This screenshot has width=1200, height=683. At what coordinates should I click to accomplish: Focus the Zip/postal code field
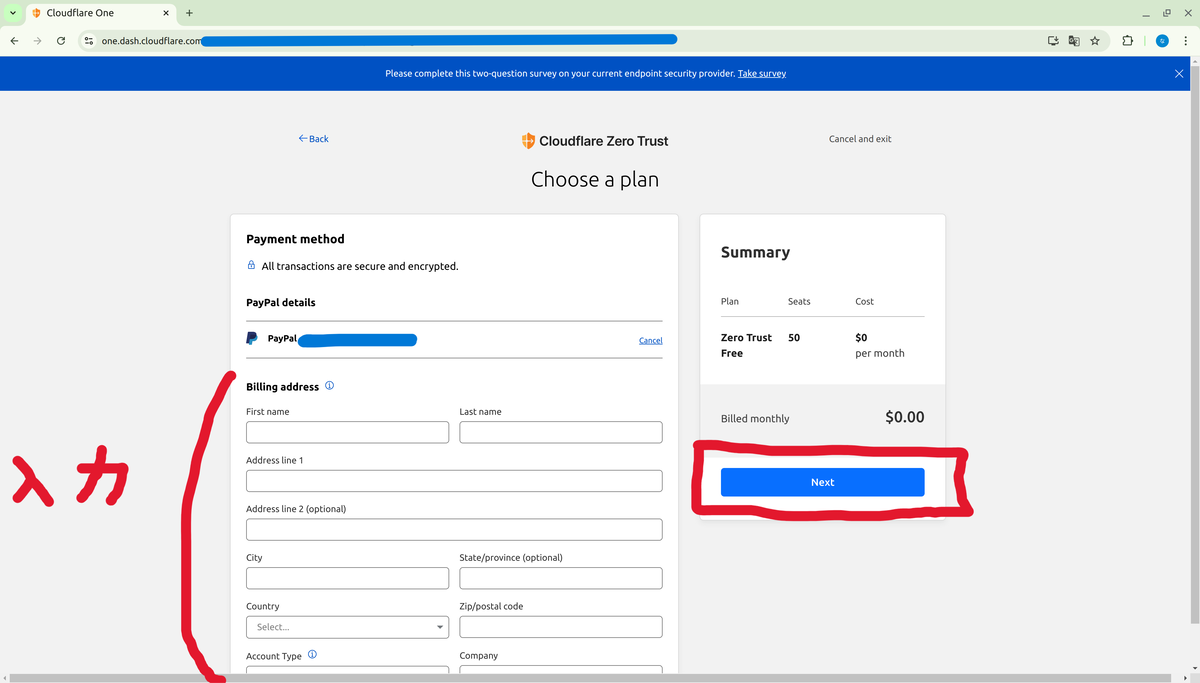560,627
